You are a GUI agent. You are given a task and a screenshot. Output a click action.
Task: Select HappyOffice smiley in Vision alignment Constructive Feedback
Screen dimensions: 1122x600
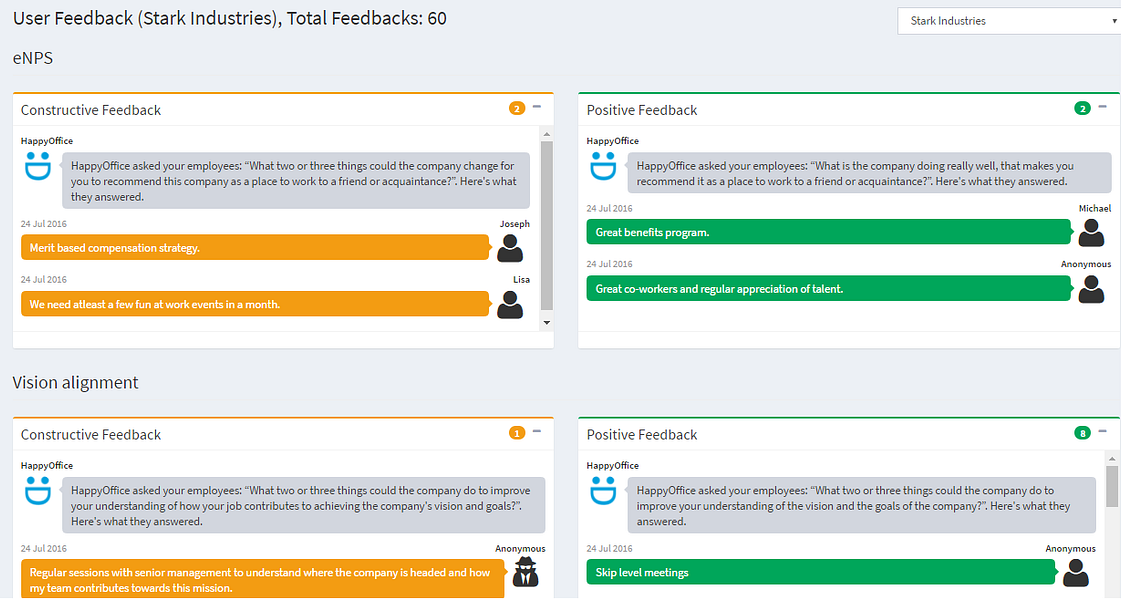(38, 490)
